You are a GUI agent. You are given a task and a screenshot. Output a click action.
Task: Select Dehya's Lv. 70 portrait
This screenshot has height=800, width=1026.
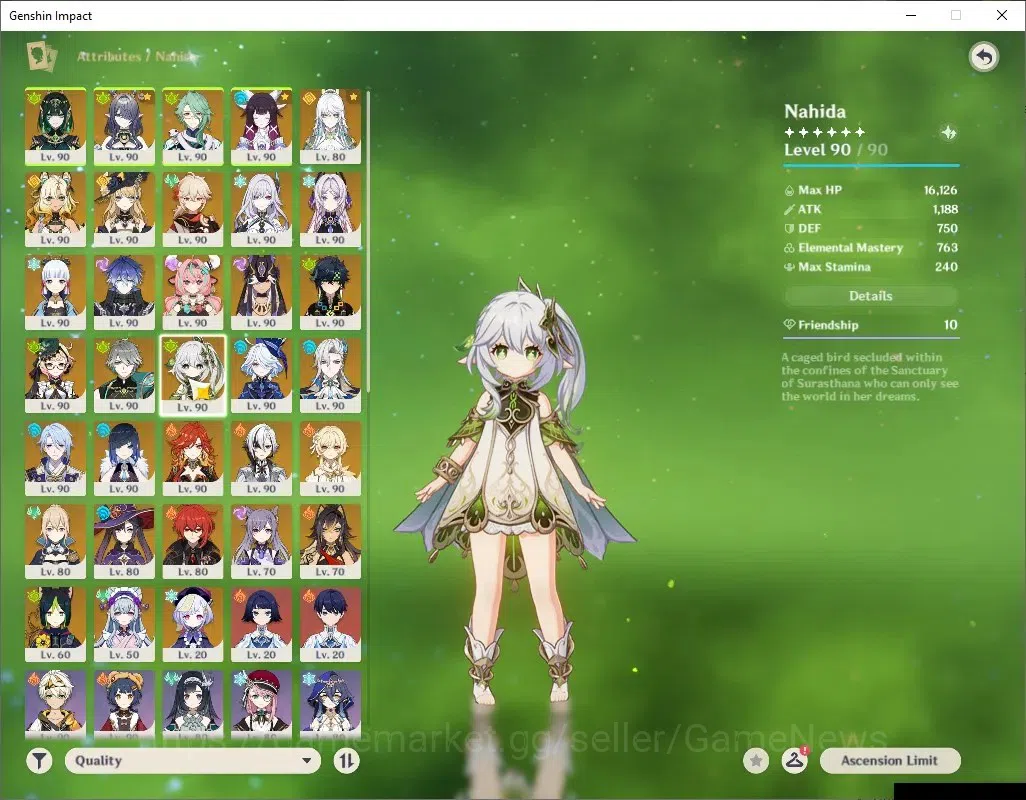point(330,542)
